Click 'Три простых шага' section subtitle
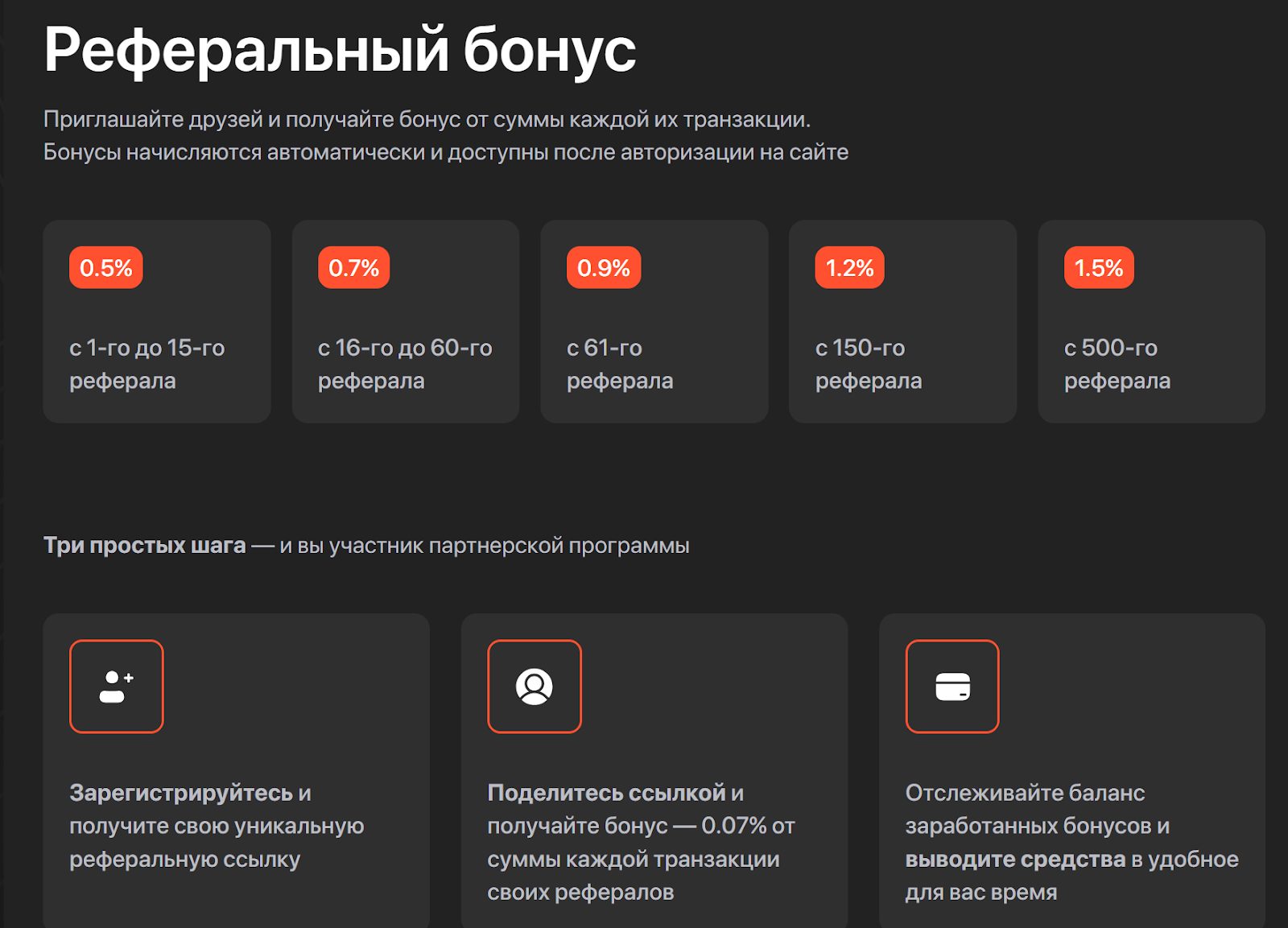 coord(145,546)
